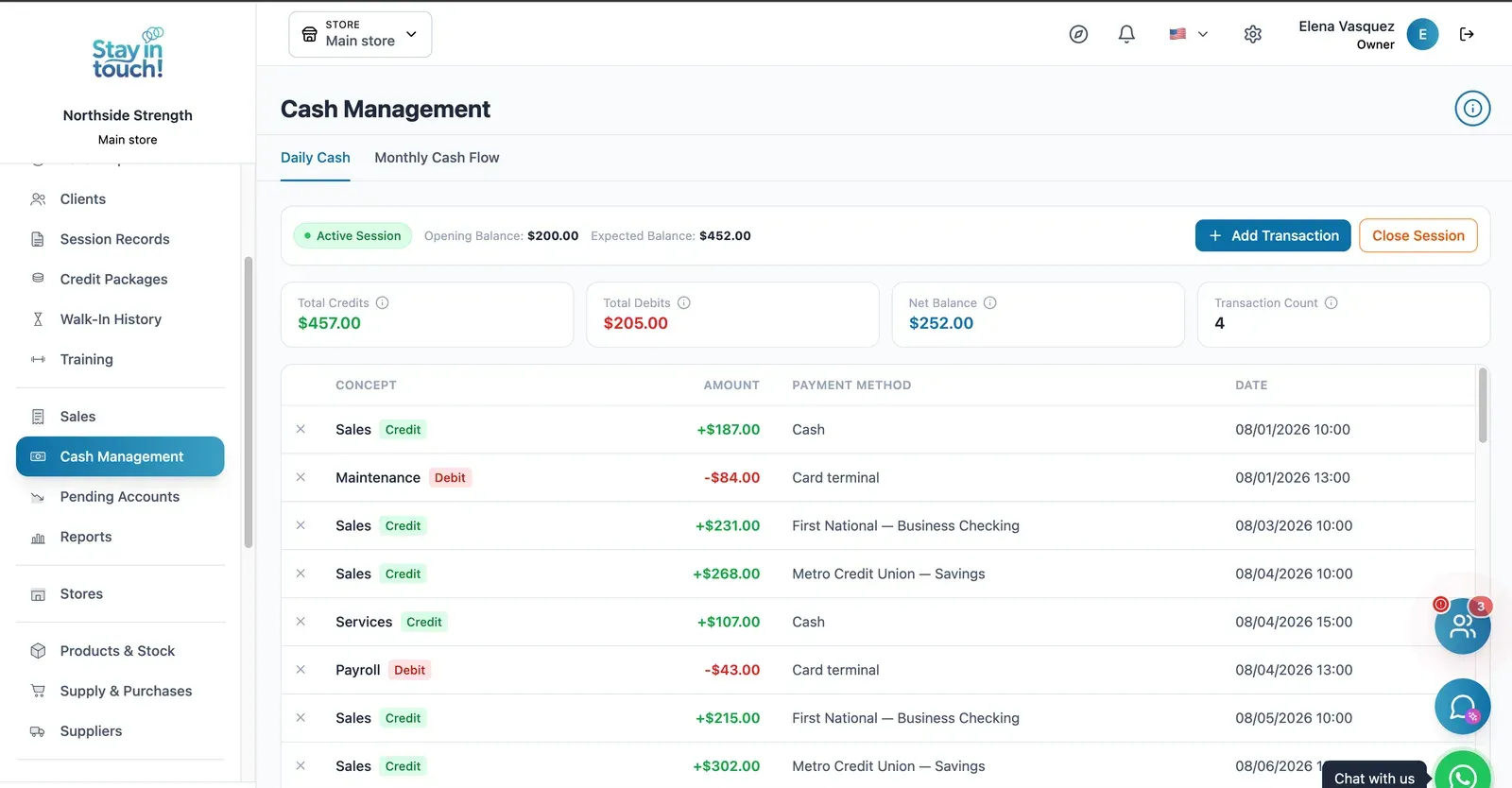Click the transactions table scrollbar
Image resolution: width=1512 pixels, height=788 pixels.
1483,405
